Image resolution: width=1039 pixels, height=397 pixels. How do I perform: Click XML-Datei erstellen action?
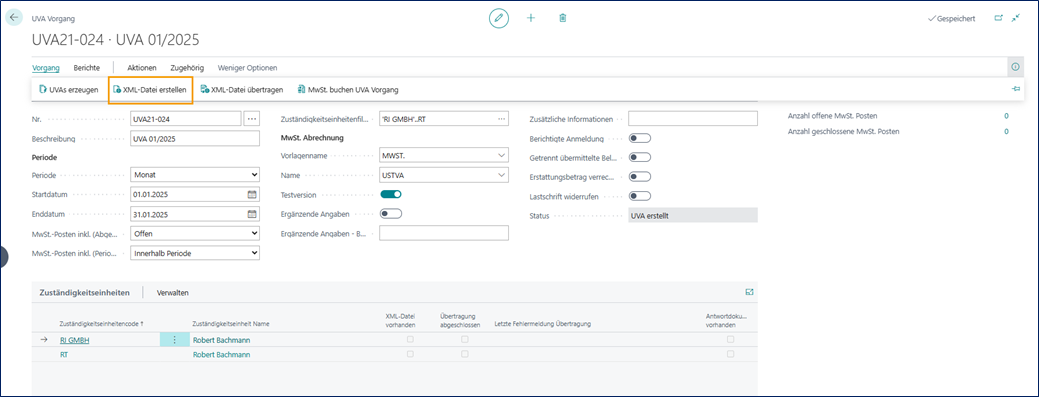coord(150,89)
